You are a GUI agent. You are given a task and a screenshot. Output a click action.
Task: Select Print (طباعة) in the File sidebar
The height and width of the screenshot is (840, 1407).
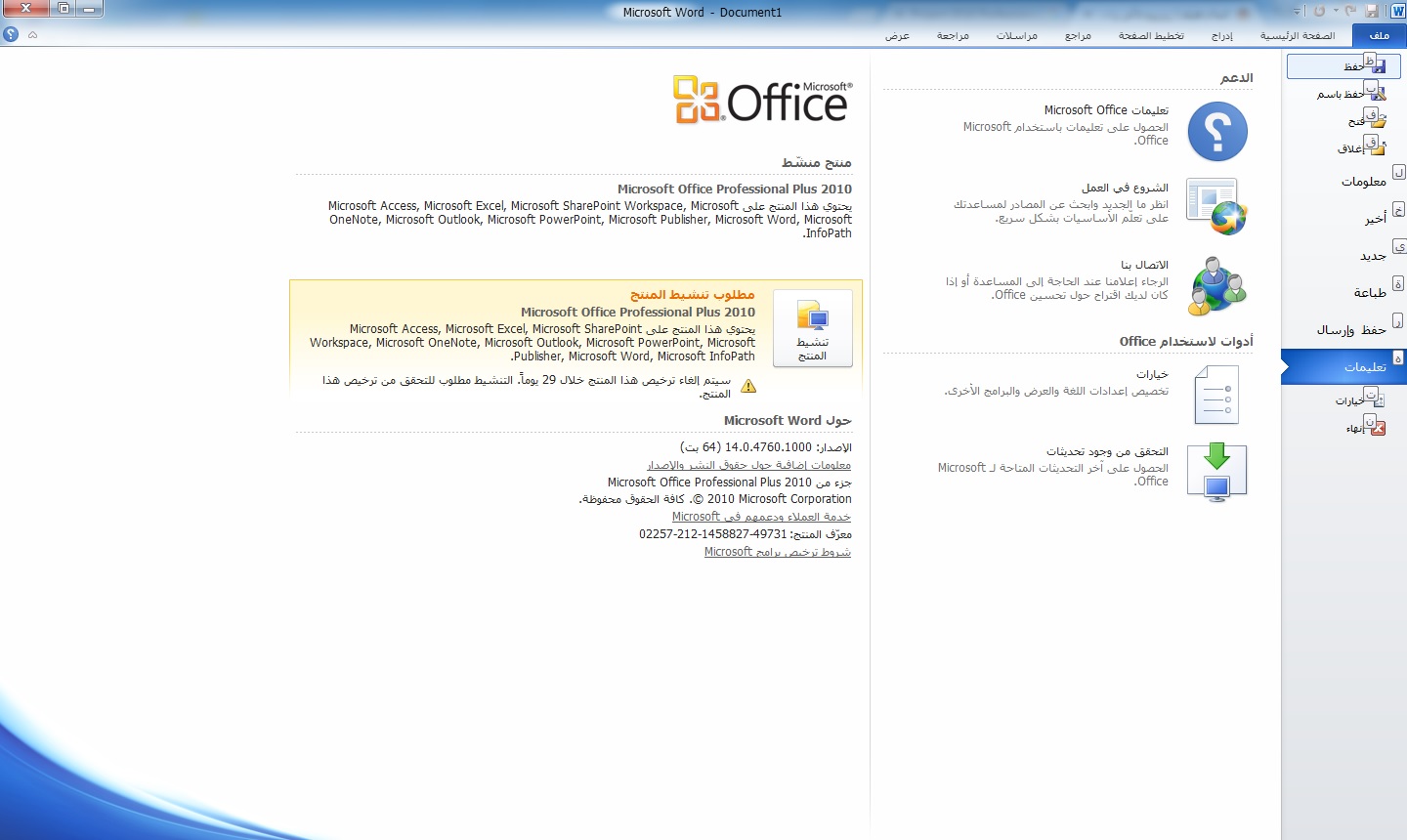pos(1369,292)
